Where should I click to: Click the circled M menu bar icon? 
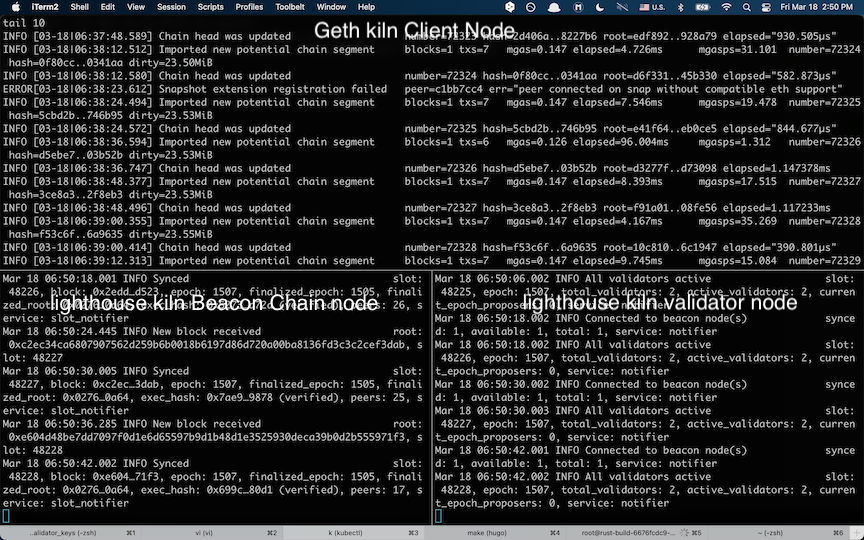pyautogui.click(x=578, y=7)
